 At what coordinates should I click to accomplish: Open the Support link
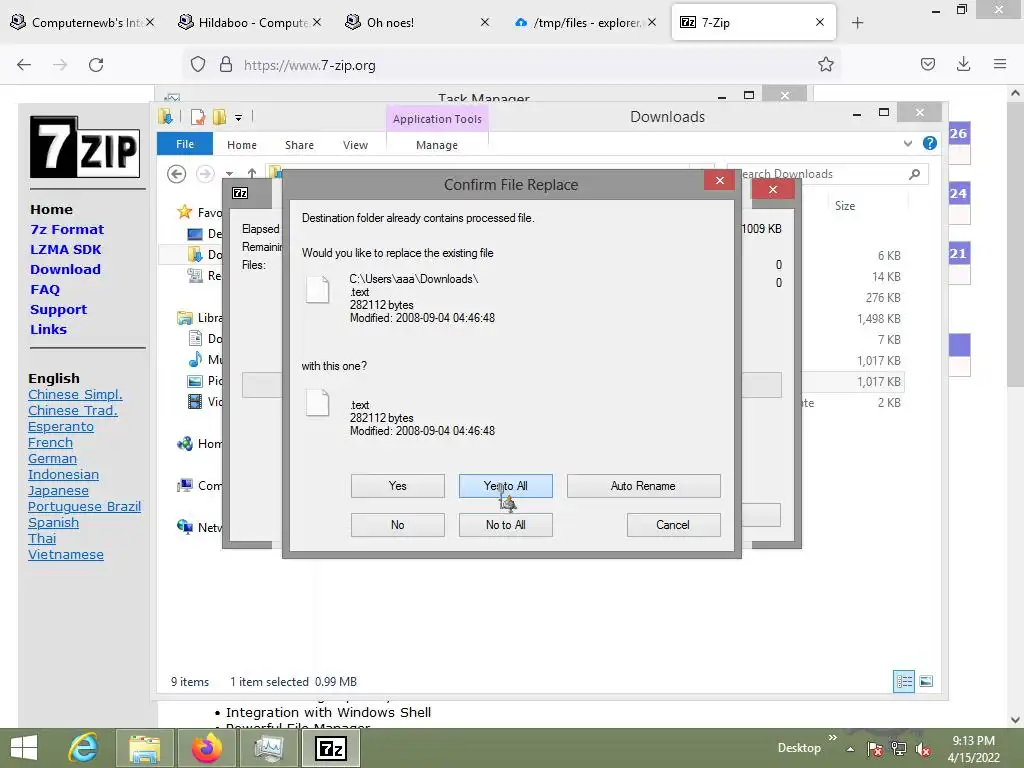pos(58,310)
